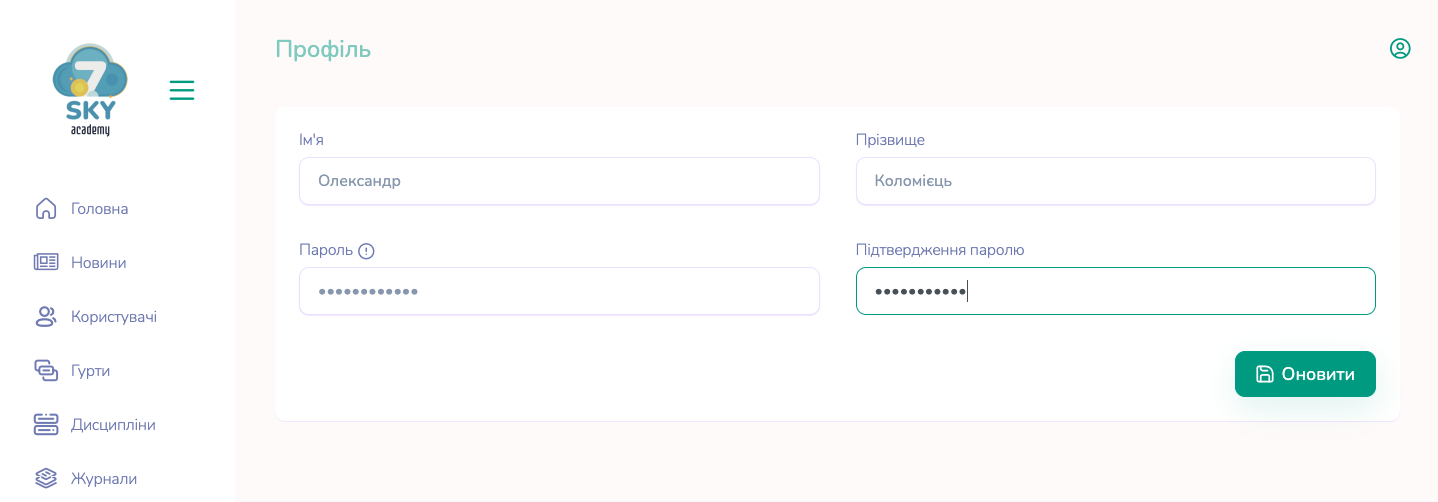Click the 7 SKY academy logo
This screenshot has width=1438, height=502.
90,90
